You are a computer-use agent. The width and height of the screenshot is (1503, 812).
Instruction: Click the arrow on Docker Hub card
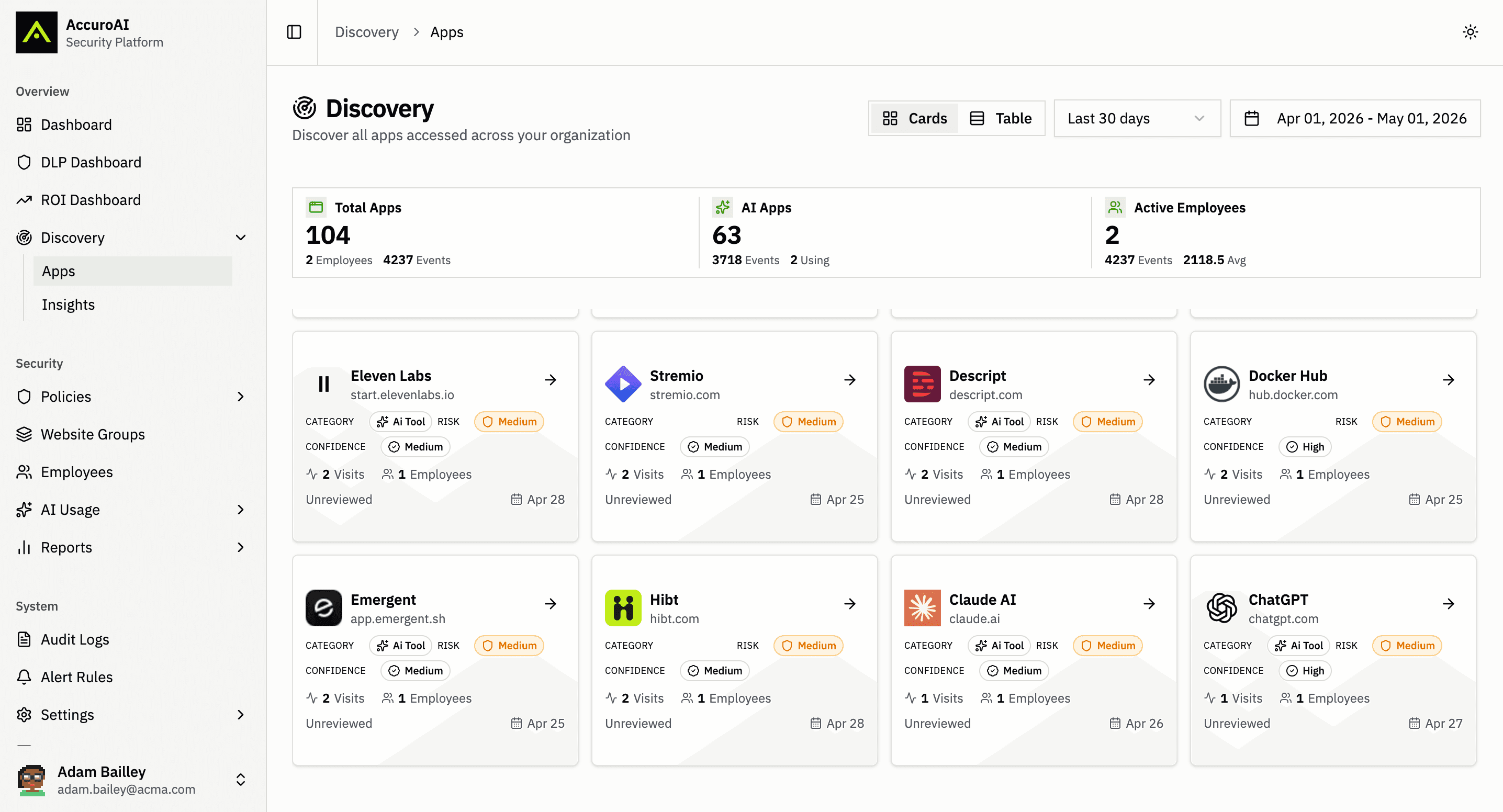(1448, 380)
